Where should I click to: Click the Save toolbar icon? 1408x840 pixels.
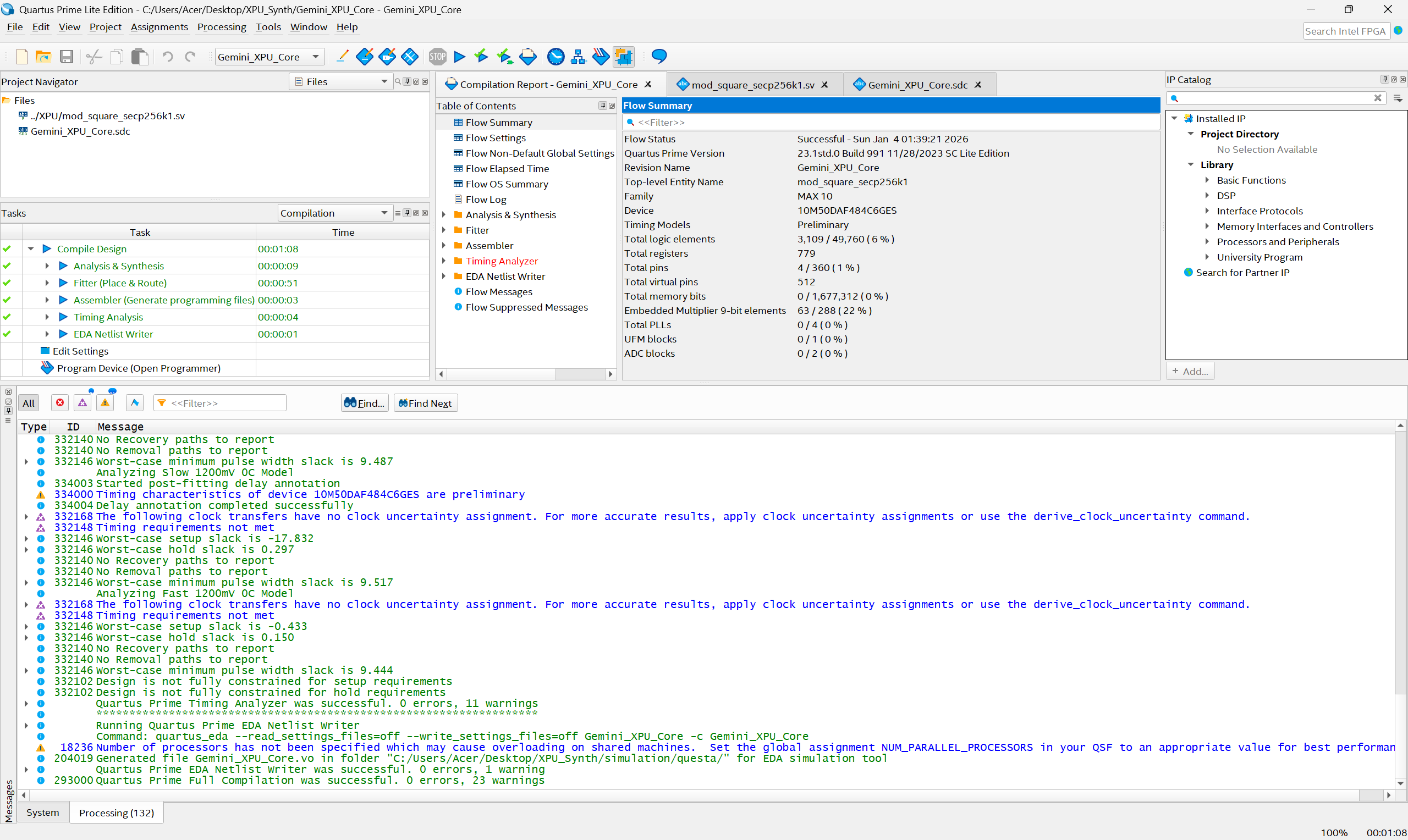click(66, 57)
